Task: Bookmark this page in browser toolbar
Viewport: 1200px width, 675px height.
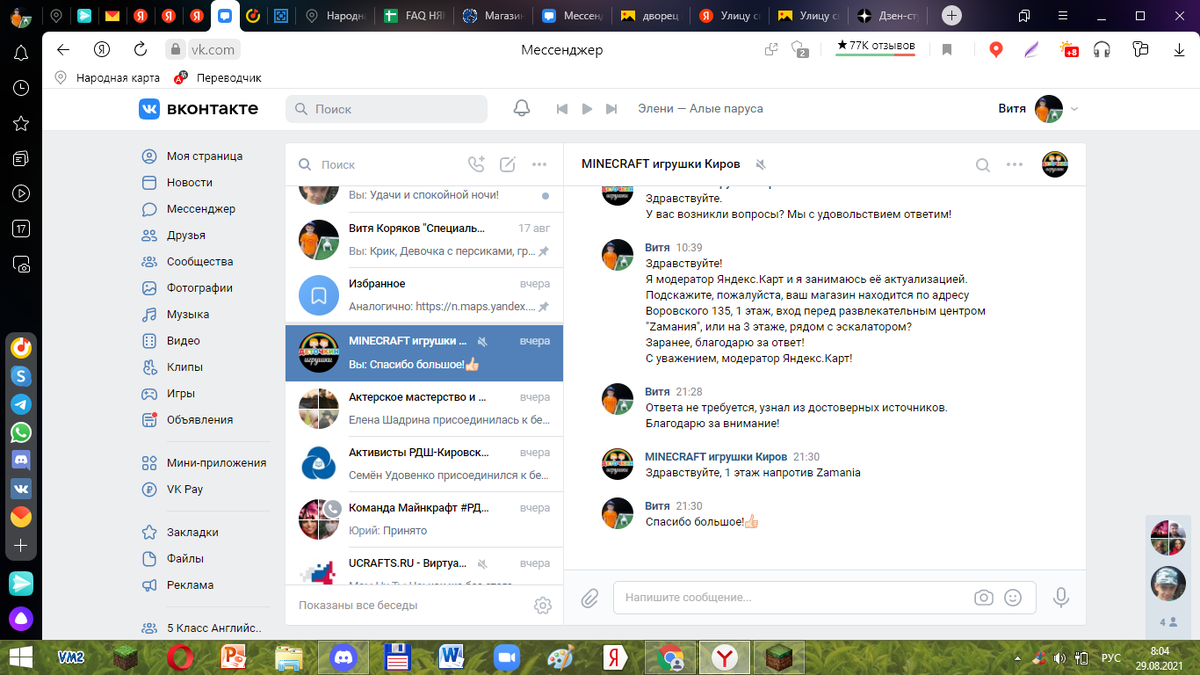Action: pyautogui.click(x=947, y=49)
